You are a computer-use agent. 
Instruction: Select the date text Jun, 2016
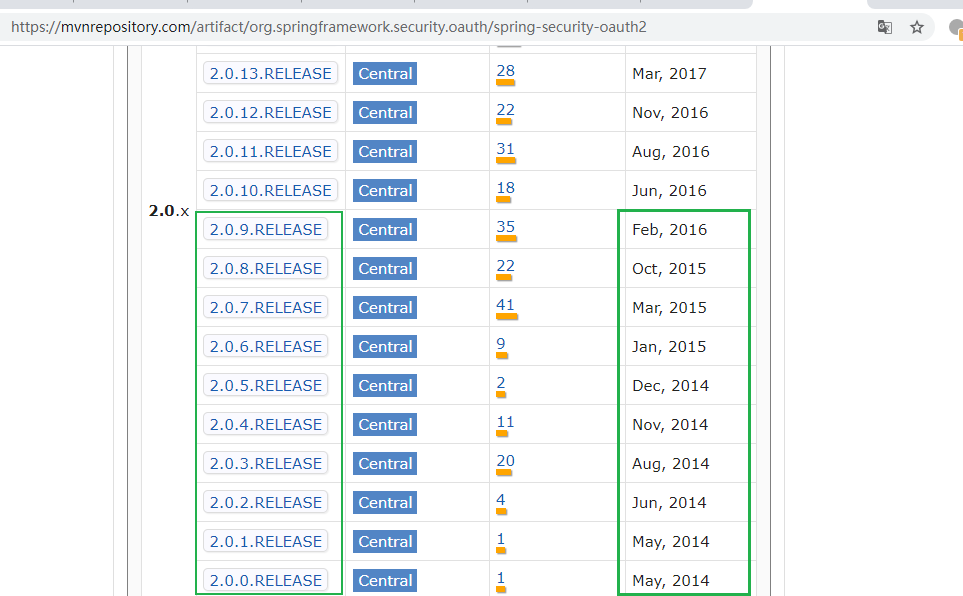point(669,191)
